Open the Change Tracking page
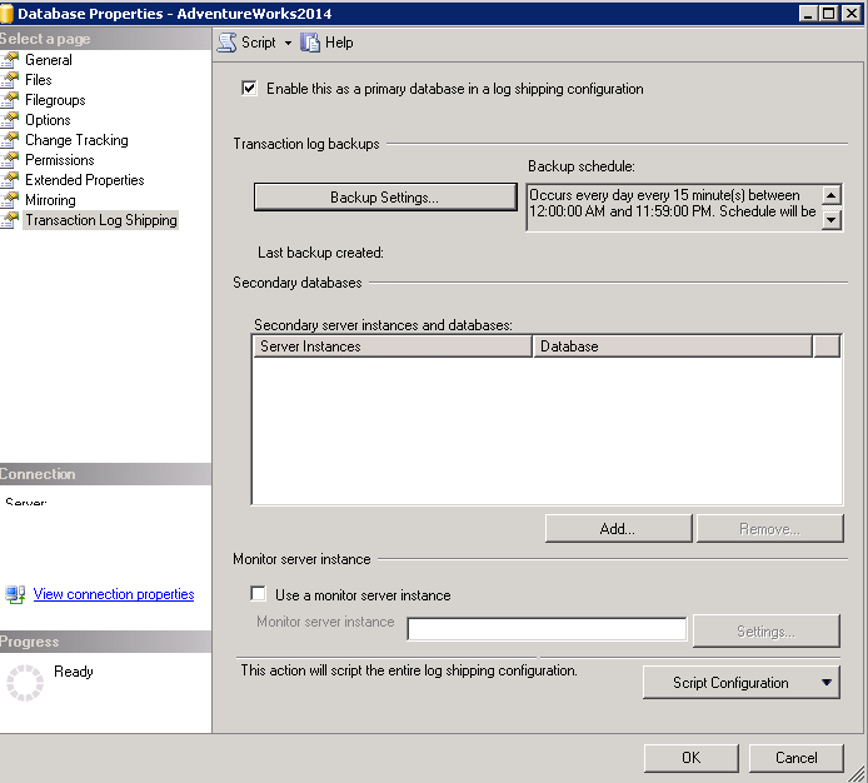Image resolution: width=868 pixels, height=783 pixels. click(77, 140)
